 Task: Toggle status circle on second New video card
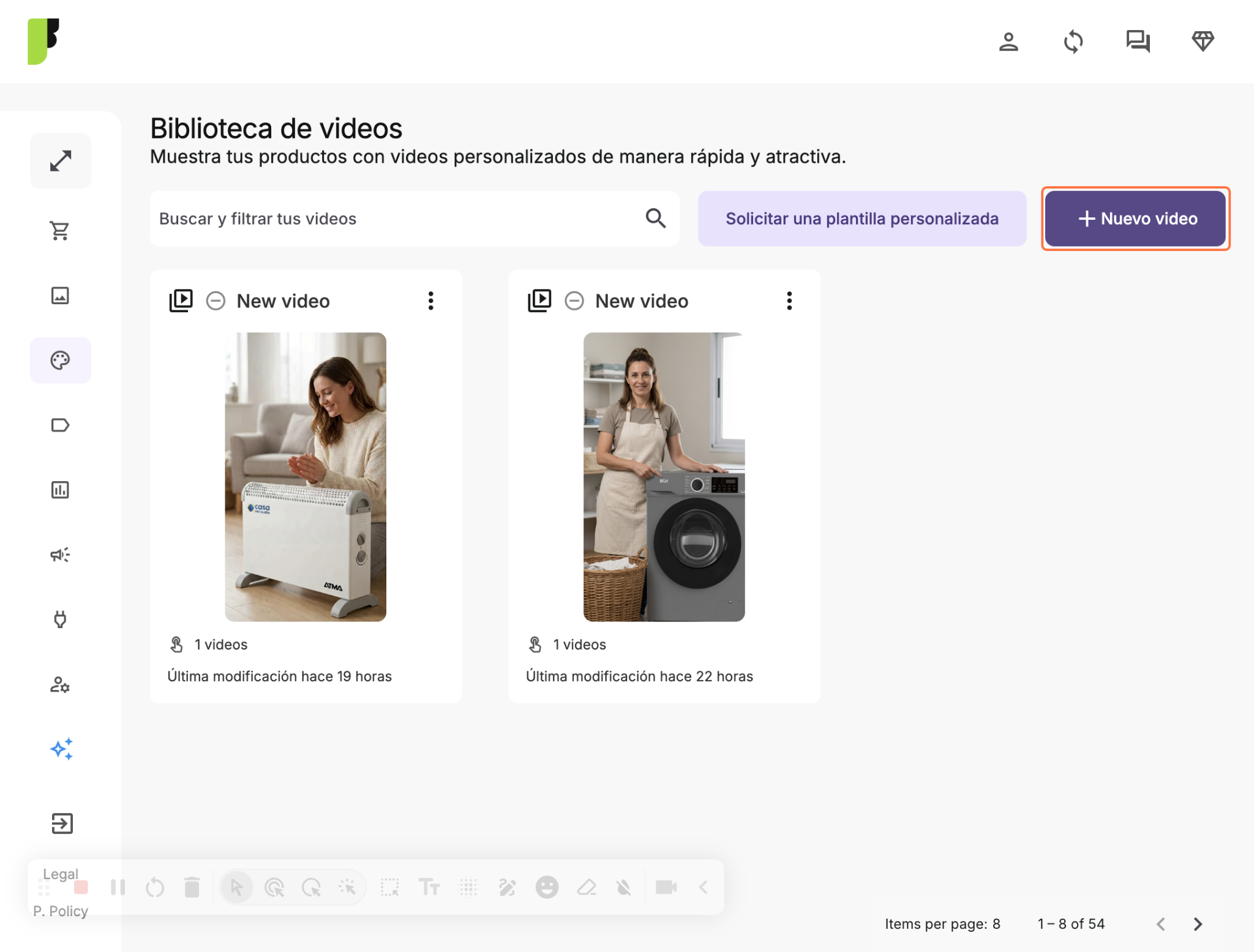574,301
